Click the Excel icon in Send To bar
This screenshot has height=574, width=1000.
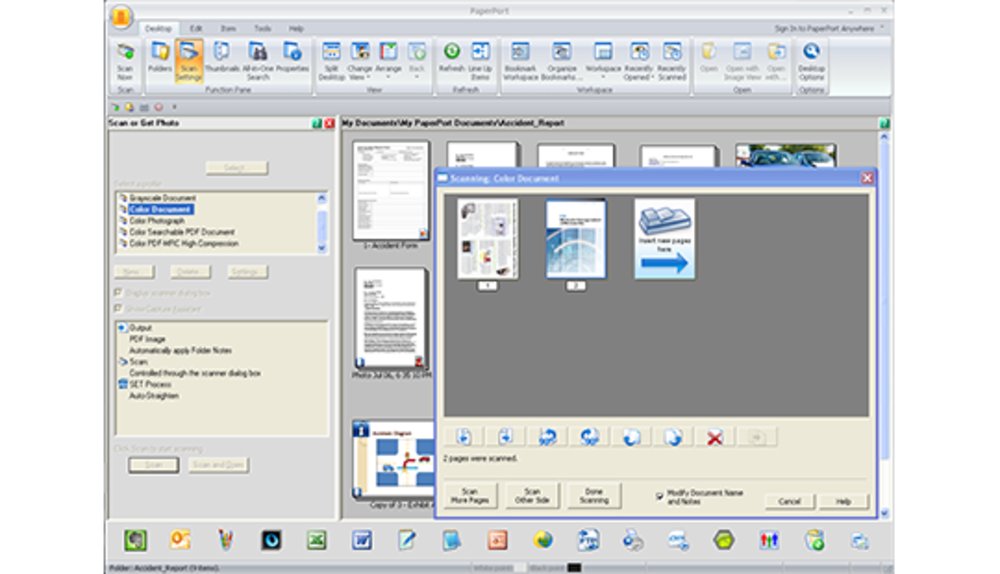pyautogui.click(x=316, y=540)
